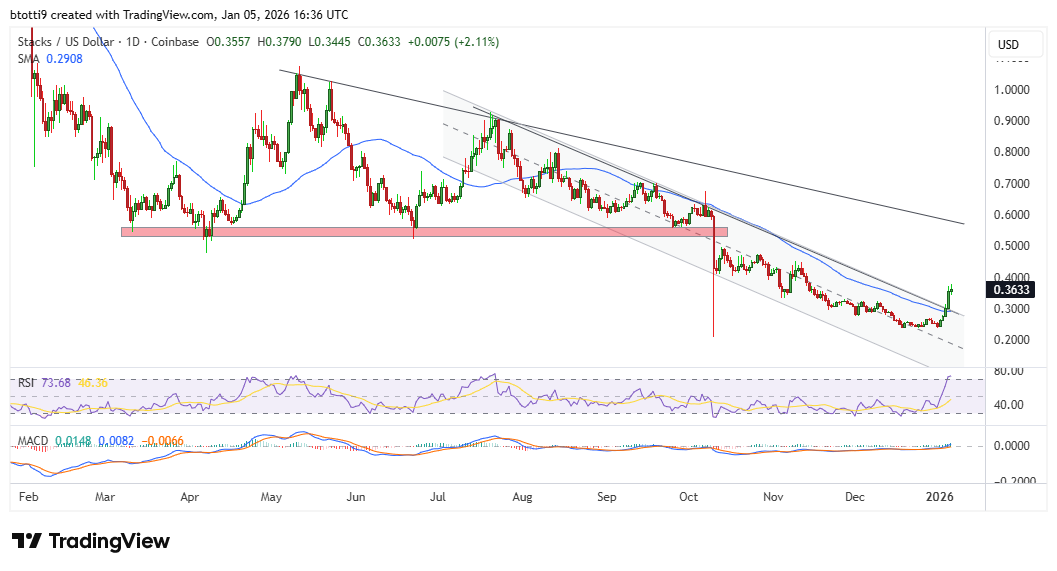The image size is (1057, 571).
Task: Click the SMA value 0.2908
Action: [x=62, y=59]
